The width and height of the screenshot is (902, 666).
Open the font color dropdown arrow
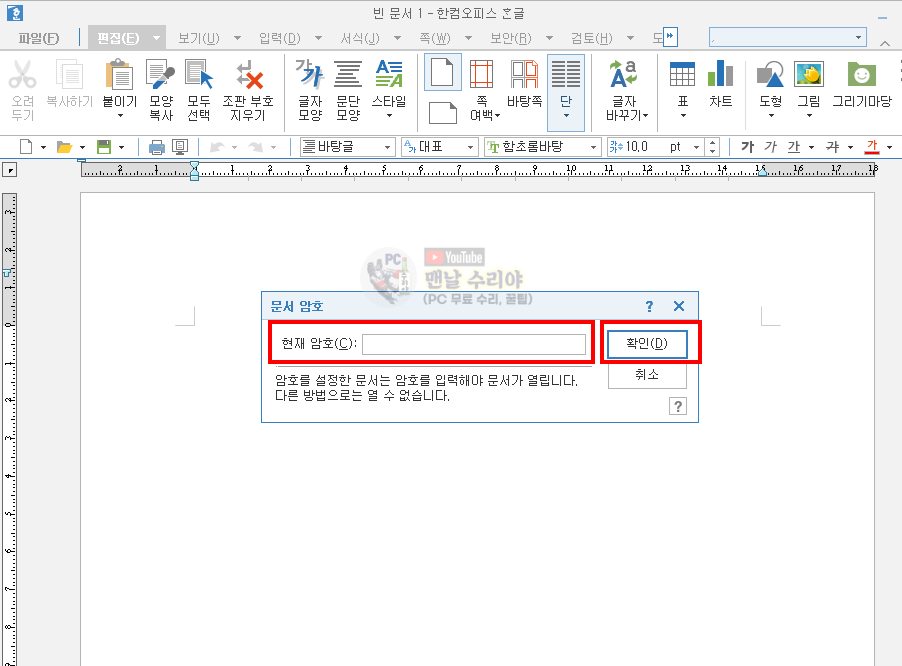890,148
